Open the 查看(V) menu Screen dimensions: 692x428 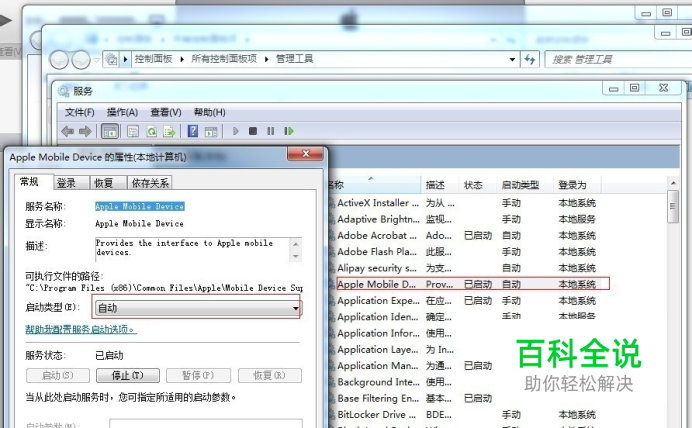166,113
